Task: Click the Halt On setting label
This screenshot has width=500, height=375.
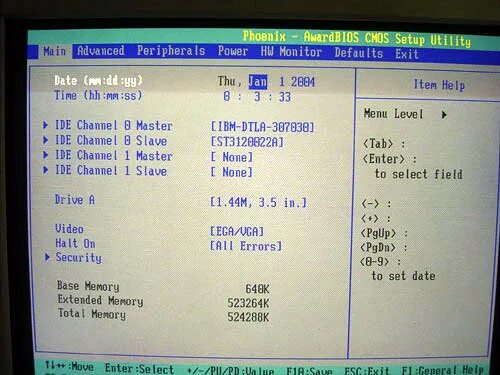Action: pyautogui.click(x=75, y=243)
